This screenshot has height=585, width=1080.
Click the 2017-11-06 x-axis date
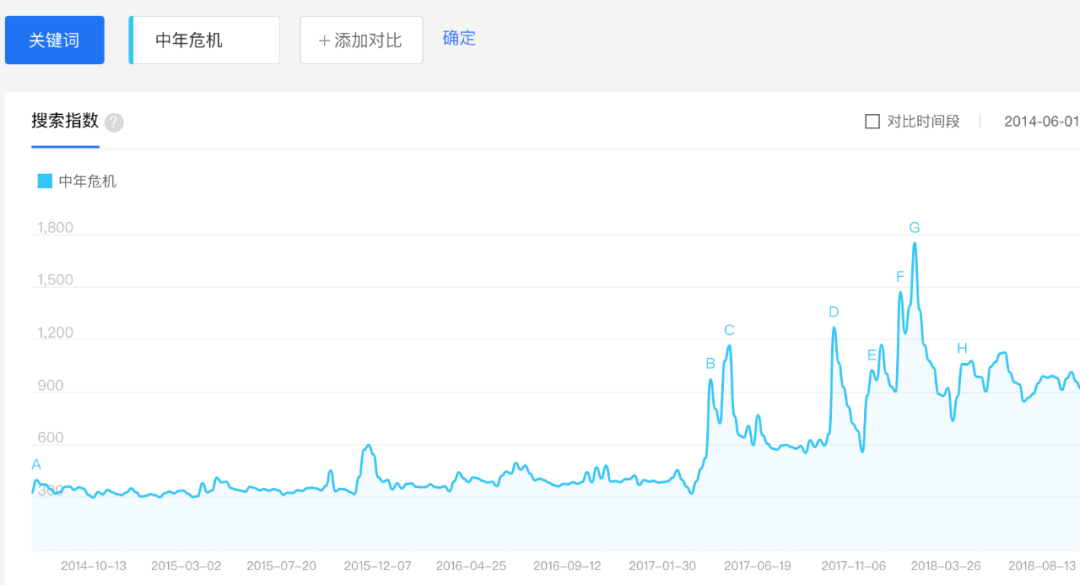[x=853, y=566]
